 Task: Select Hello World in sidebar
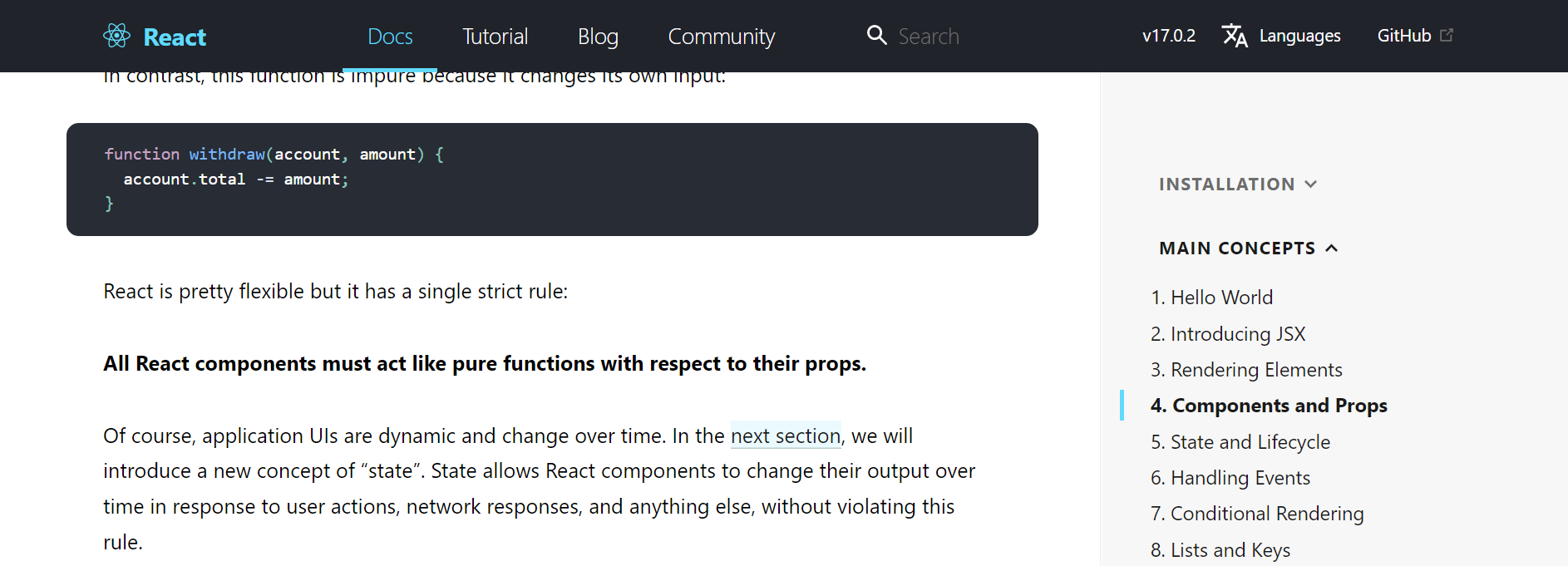[x=1211, y=298]
